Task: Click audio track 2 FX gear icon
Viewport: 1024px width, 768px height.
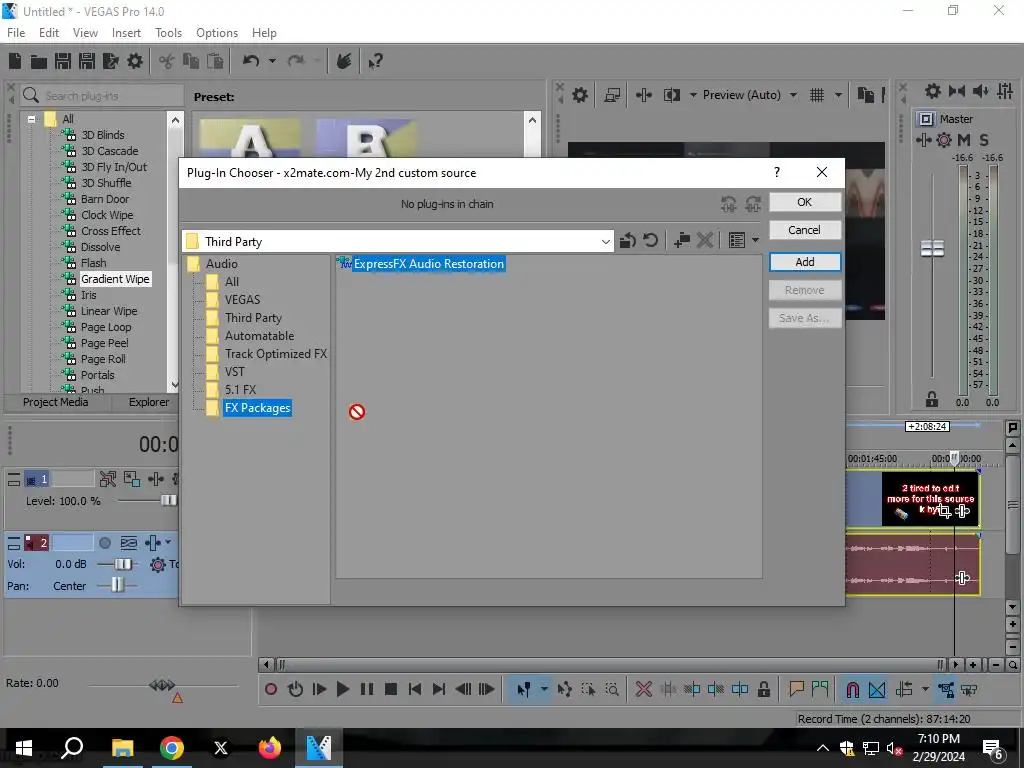Action: 157,564
